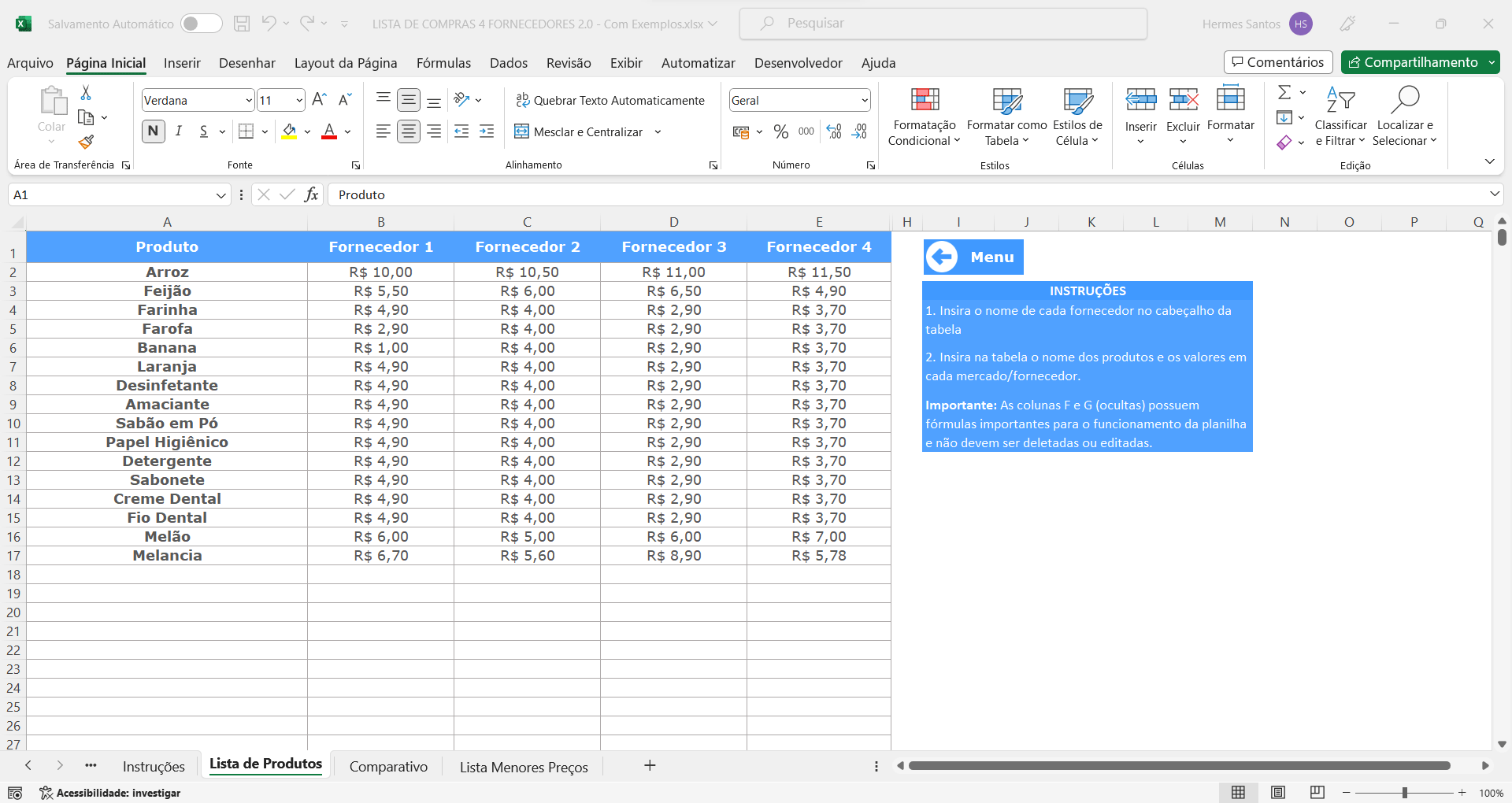Open the font size 11 dropdown
Image resolution: width=1512 pixels, height=803 pixels.
click(x=299, y=100)
